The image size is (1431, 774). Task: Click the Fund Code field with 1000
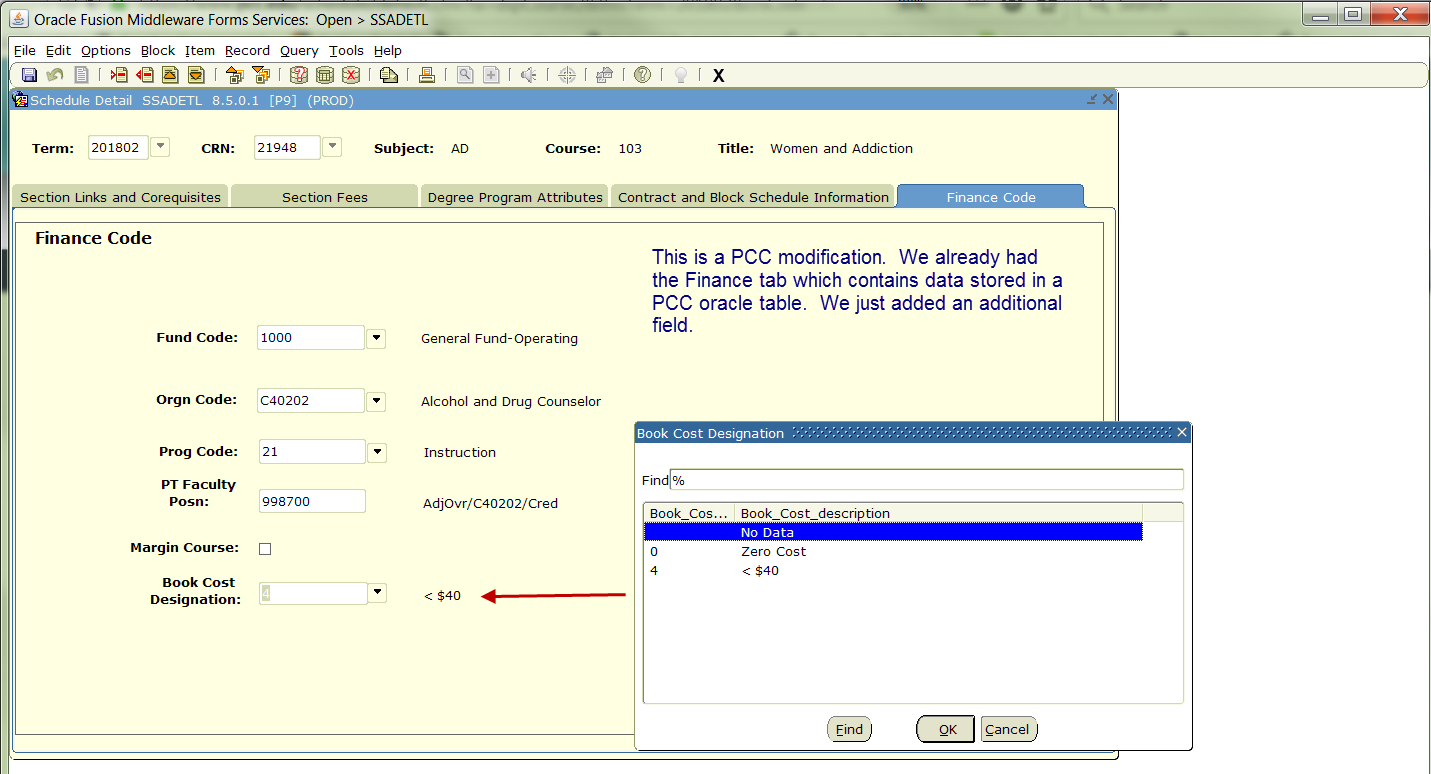(x=311, y=338)
